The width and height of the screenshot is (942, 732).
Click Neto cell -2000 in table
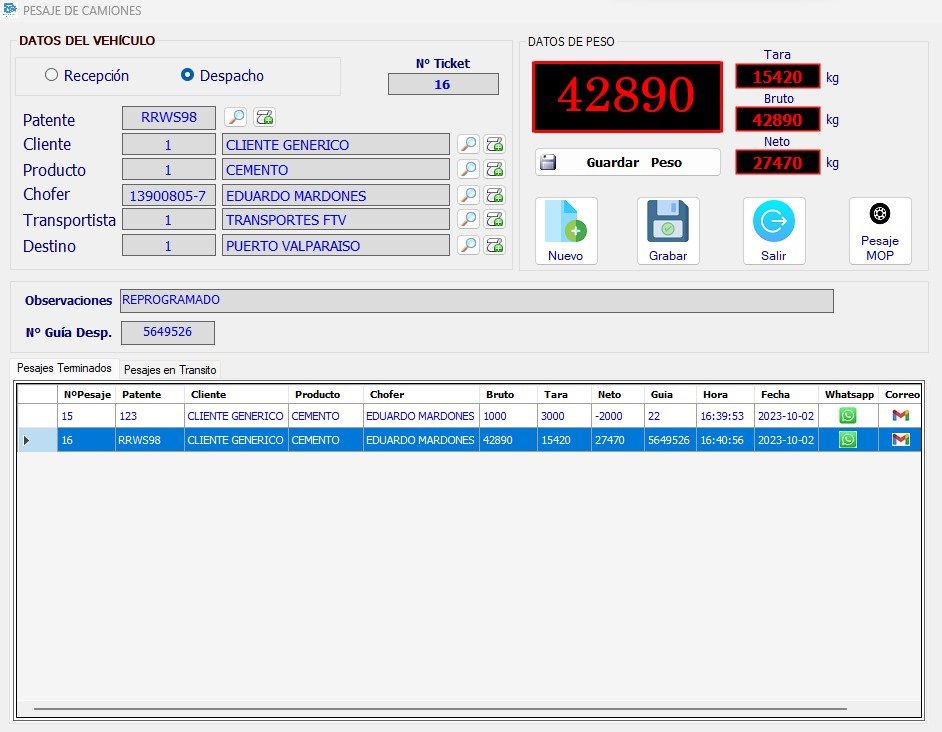618,416
